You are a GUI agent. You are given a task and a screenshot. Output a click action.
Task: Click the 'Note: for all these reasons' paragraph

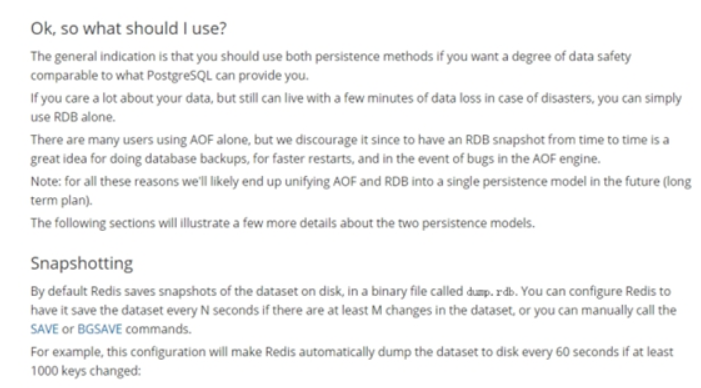pyautogui.click(x=360, y=191)
